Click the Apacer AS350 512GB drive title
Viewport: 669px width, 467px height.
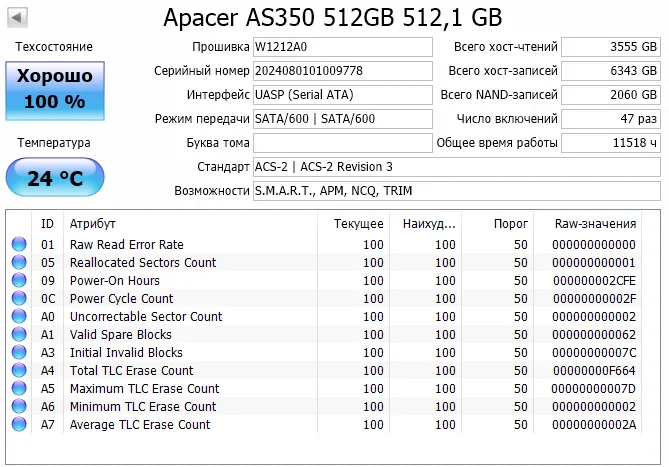[x=333, y=17]
